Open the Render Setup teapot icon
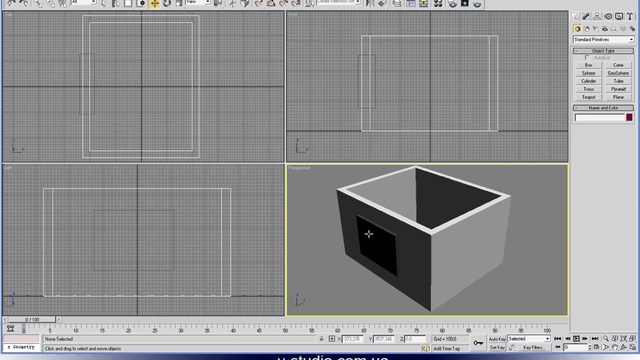 [452, 3]
